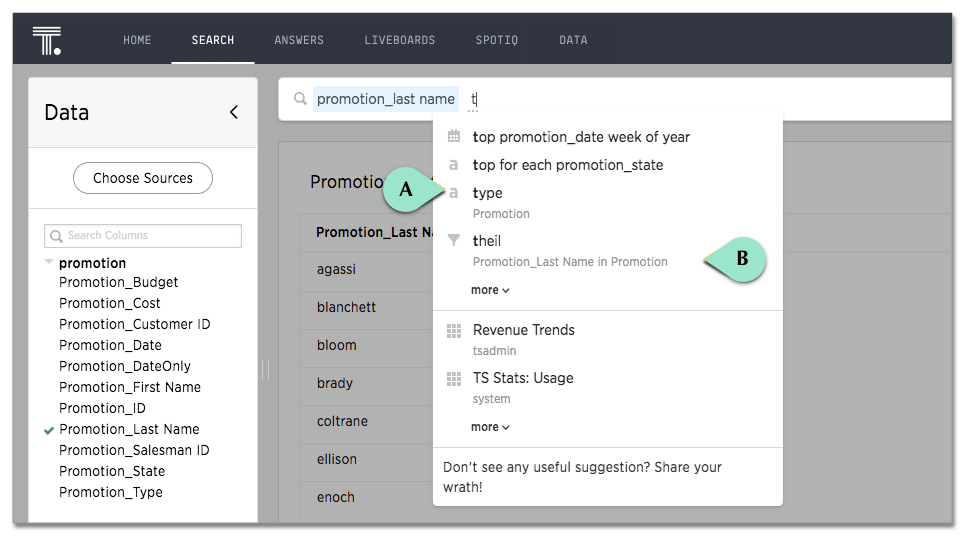Select Promotion_State column in list
This screenshot has width=965, height=536.
coord(111,471)
